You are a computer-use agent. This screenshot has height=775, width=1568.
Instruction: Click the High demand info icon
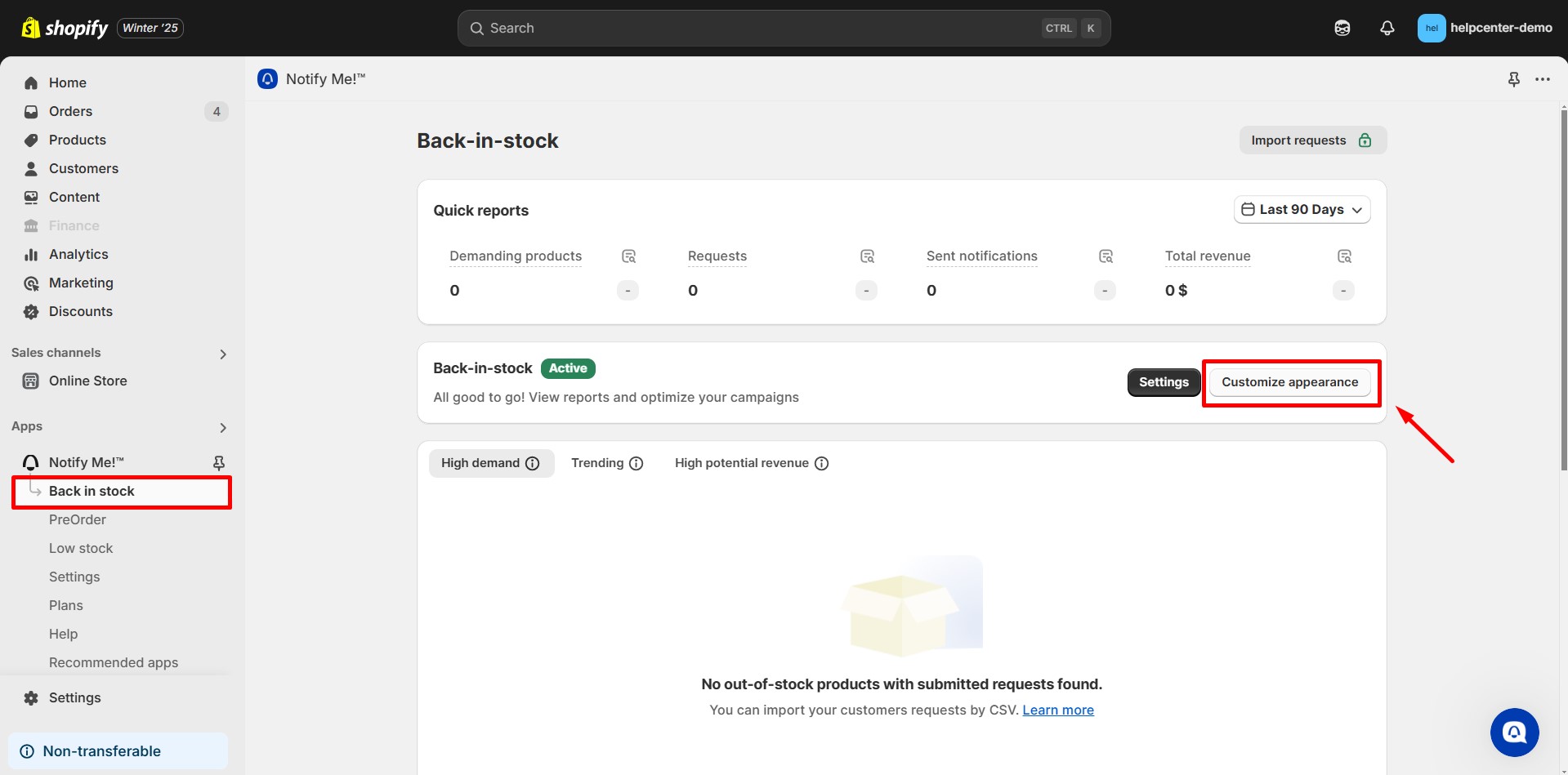tap(533, 464)
